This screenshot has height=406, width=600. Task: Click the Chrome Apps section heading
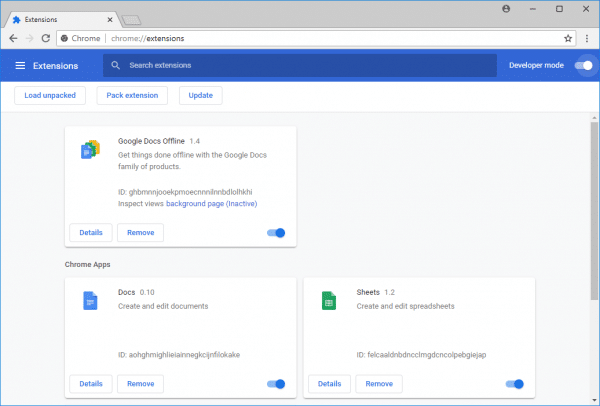pos(88,264)
